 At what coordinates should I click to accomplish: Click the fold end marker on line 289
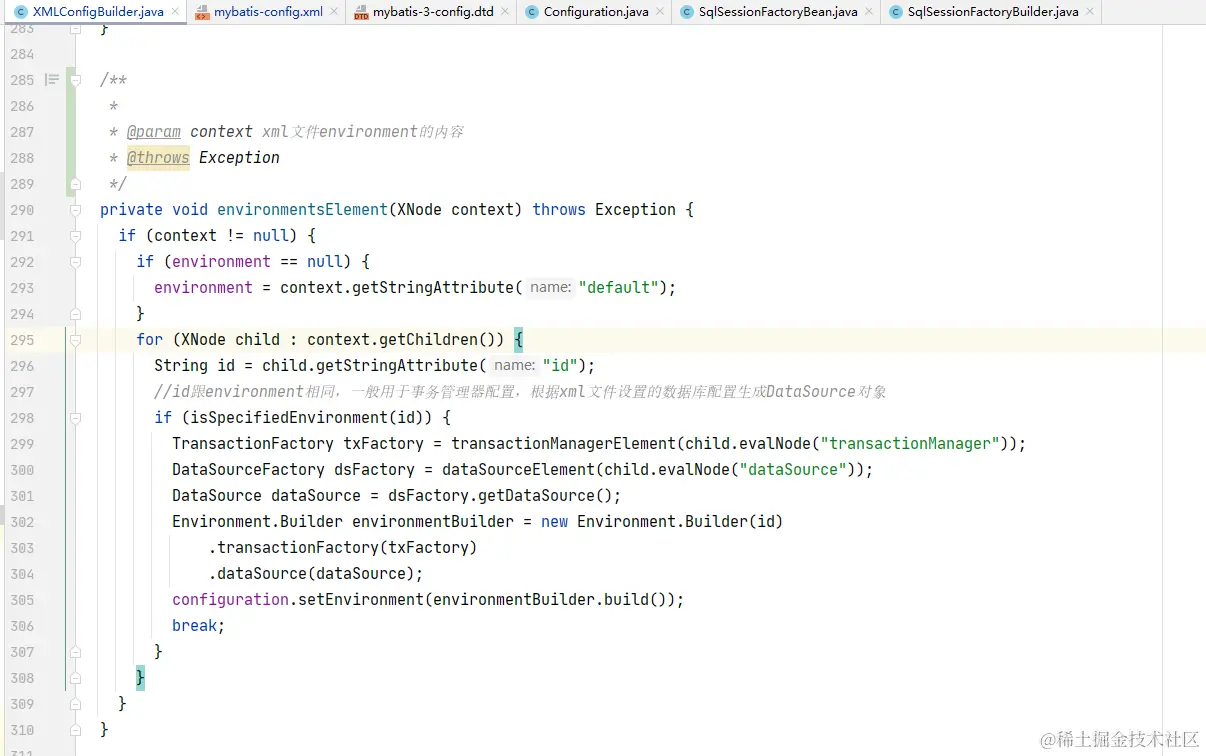[x=76, y=184]
